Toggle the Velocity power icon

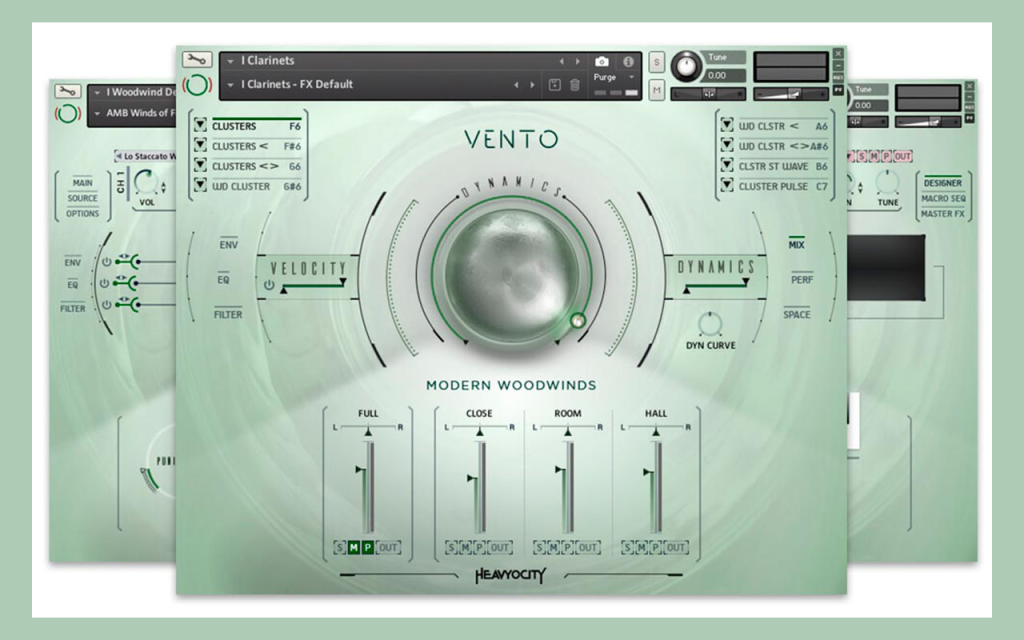pos(269,285)
